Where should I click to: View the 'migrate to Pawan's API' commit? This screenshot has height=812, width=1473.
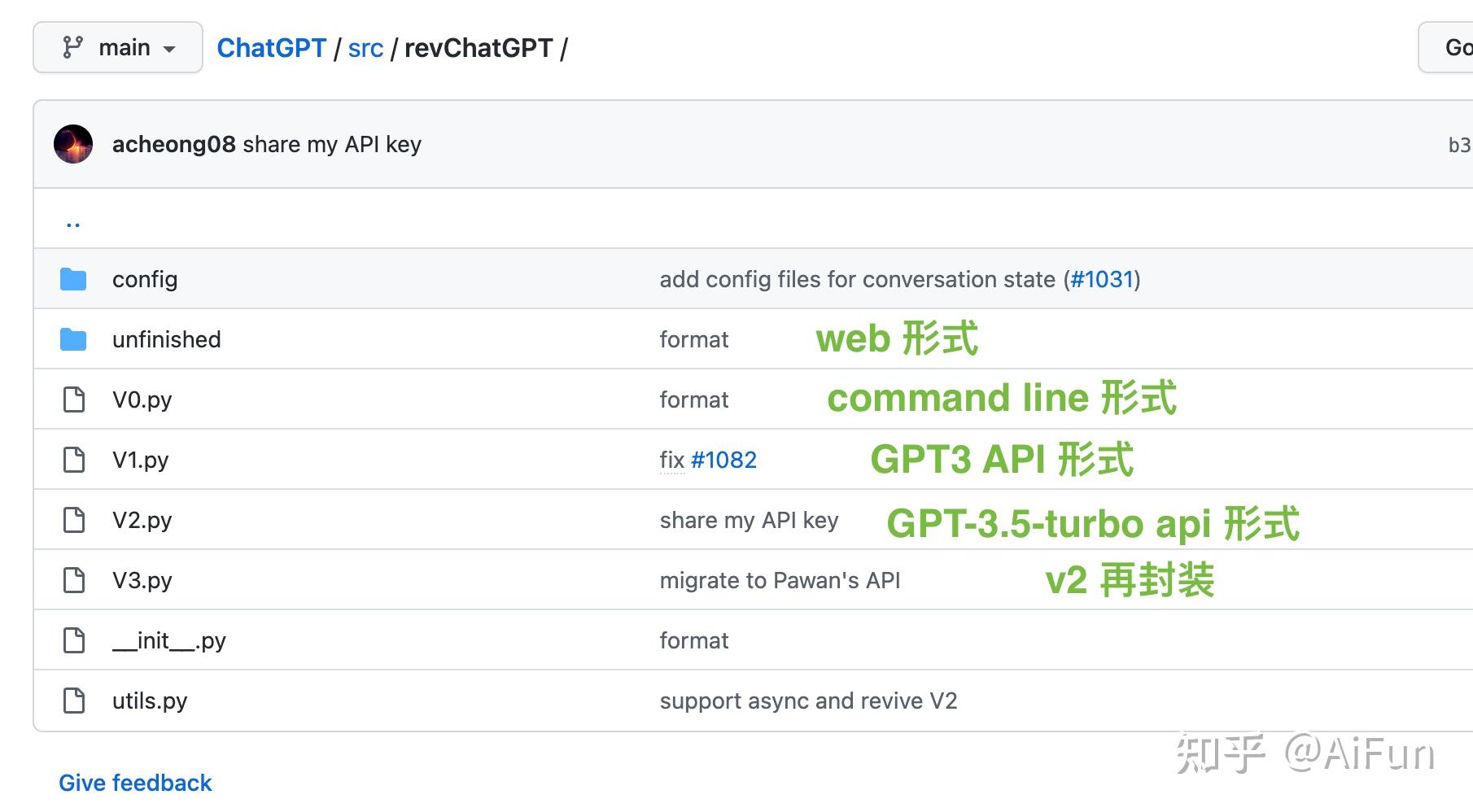pyautogui.click(x=780, y=581)
